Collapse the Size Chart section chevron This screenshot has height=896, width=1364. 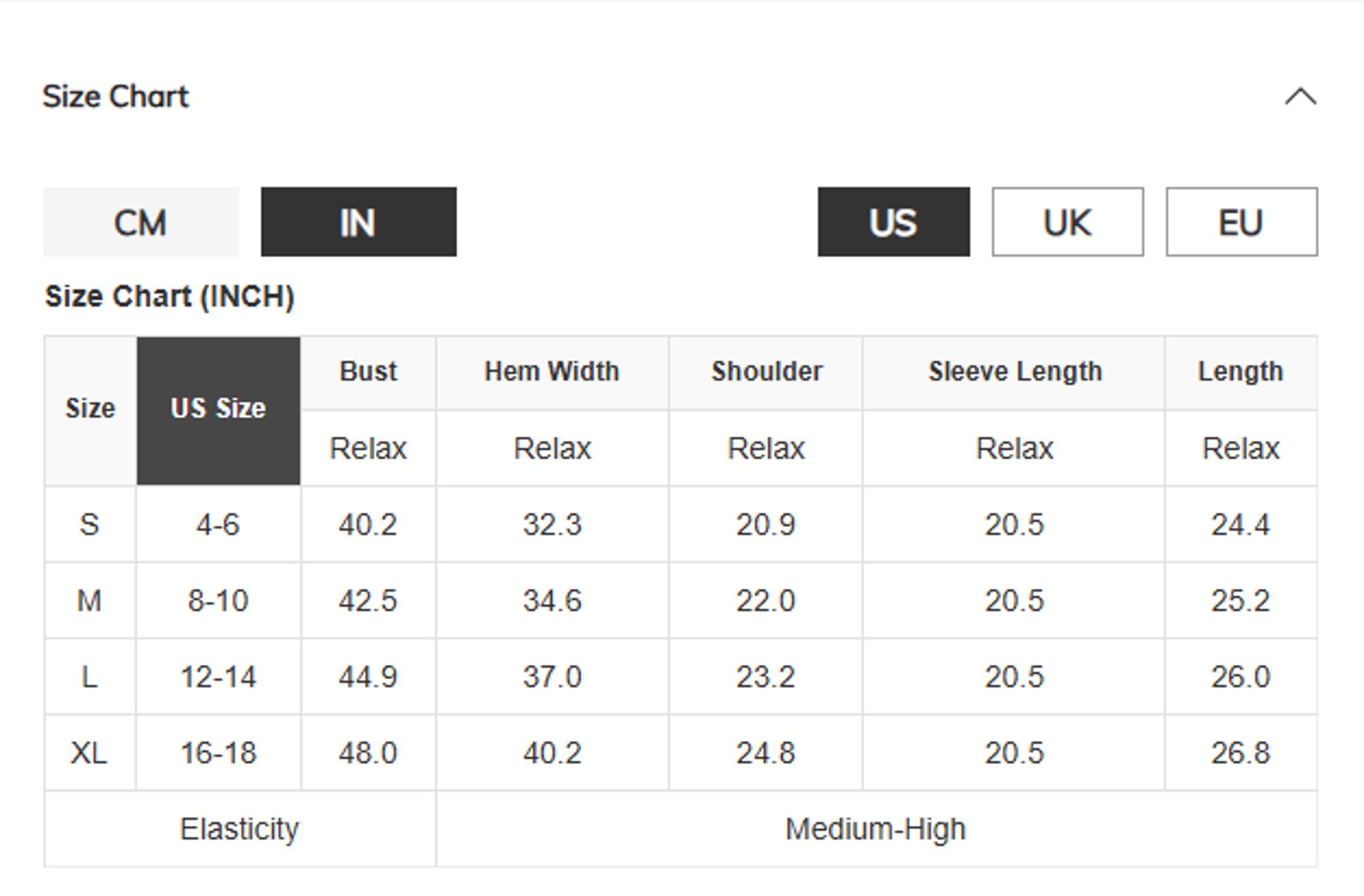tap(1300, 97)
